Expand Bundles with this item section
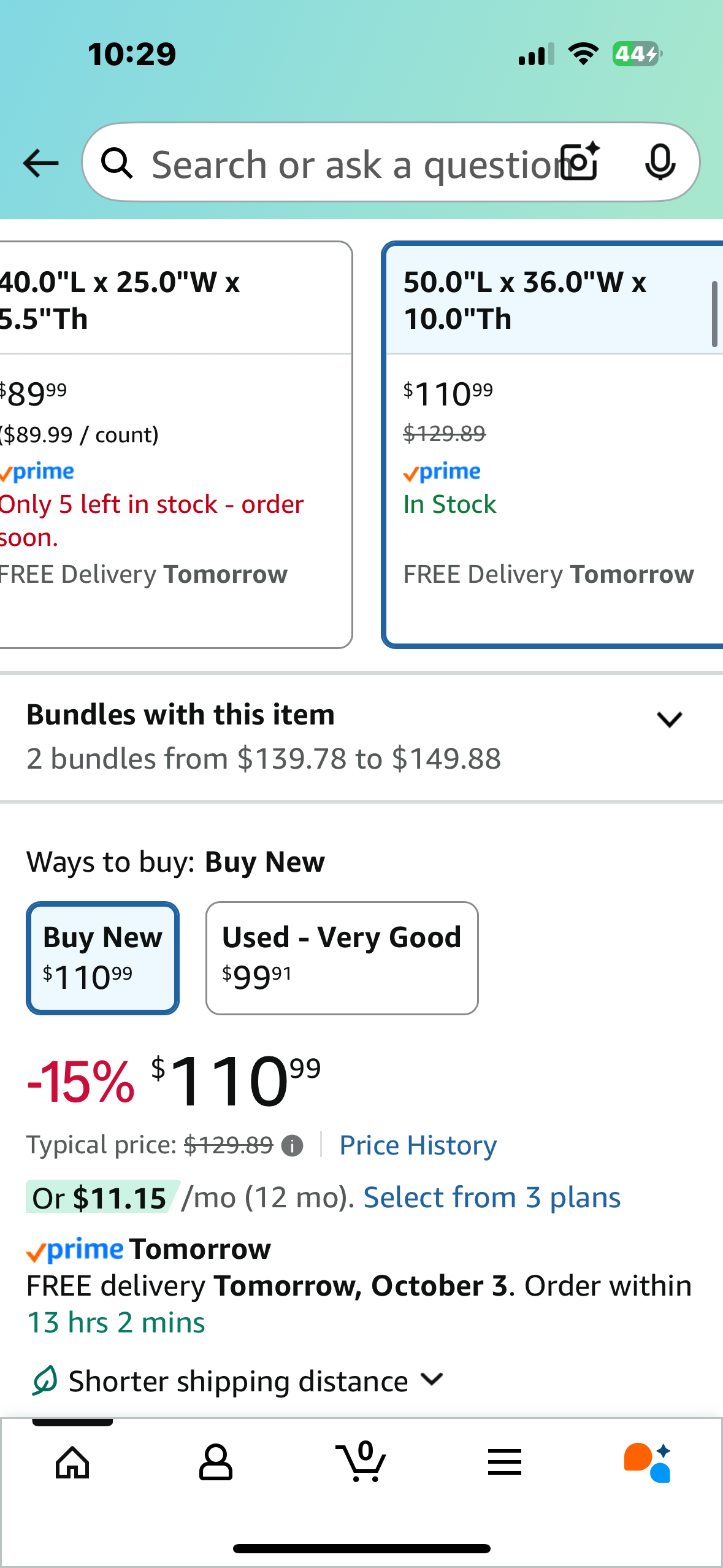This screenshot has width=723, height=1568. pos(669,719)
